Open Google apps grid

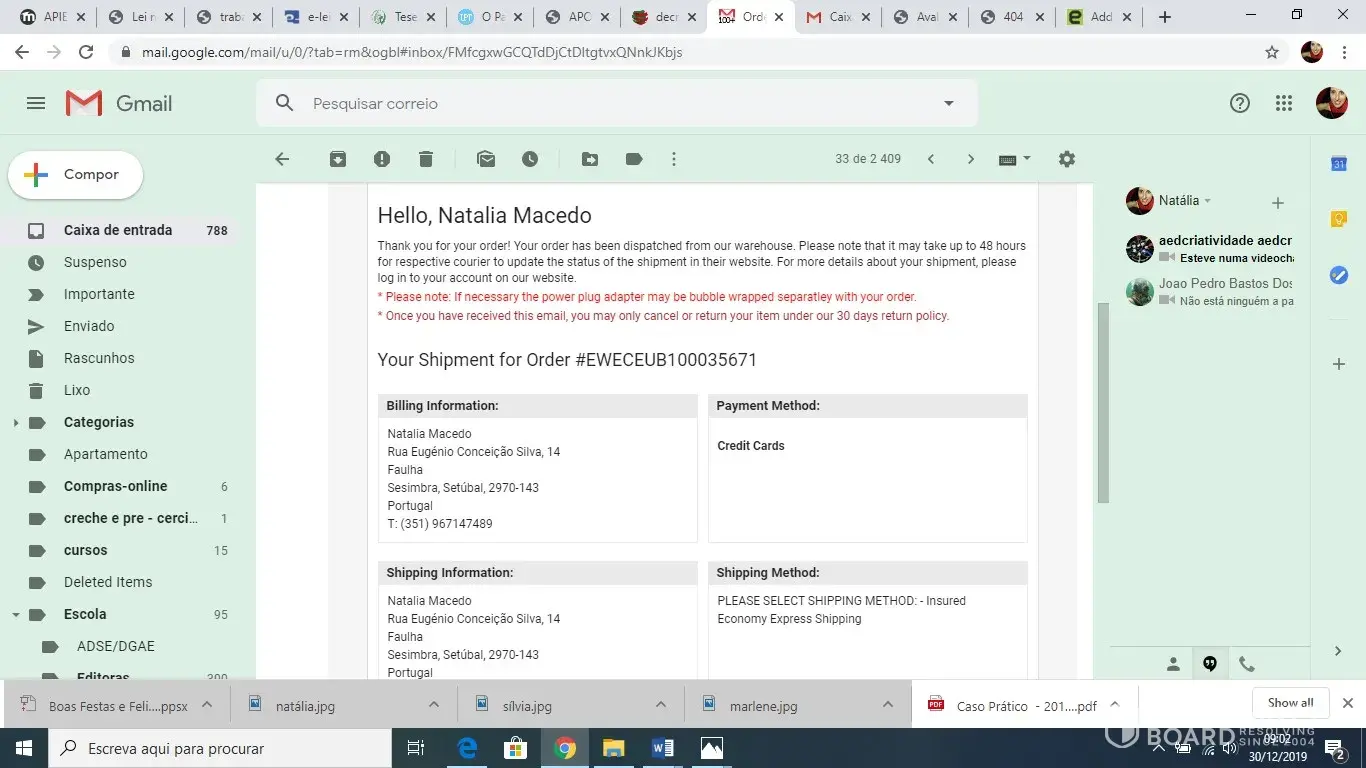(1284, 103)
